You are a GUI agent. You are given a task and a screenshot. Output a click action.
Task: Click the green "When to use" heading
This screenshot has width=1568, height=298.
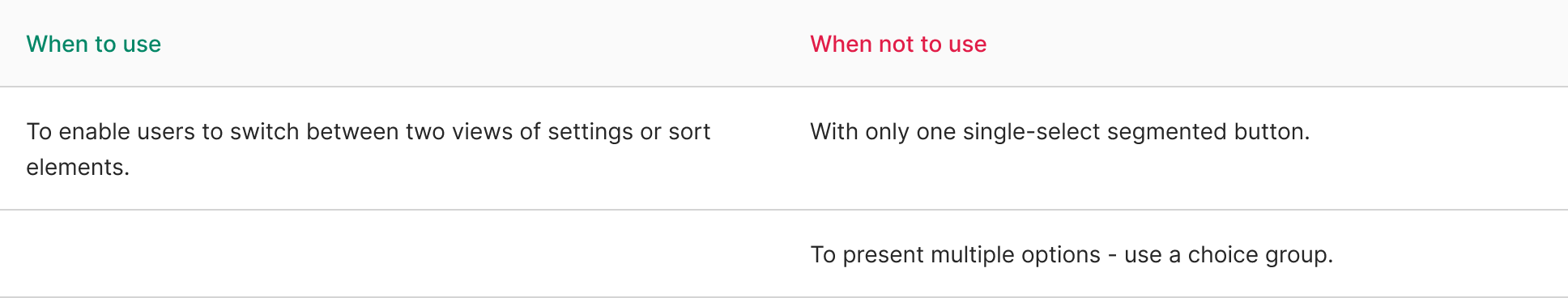click(x=94, y=44)
